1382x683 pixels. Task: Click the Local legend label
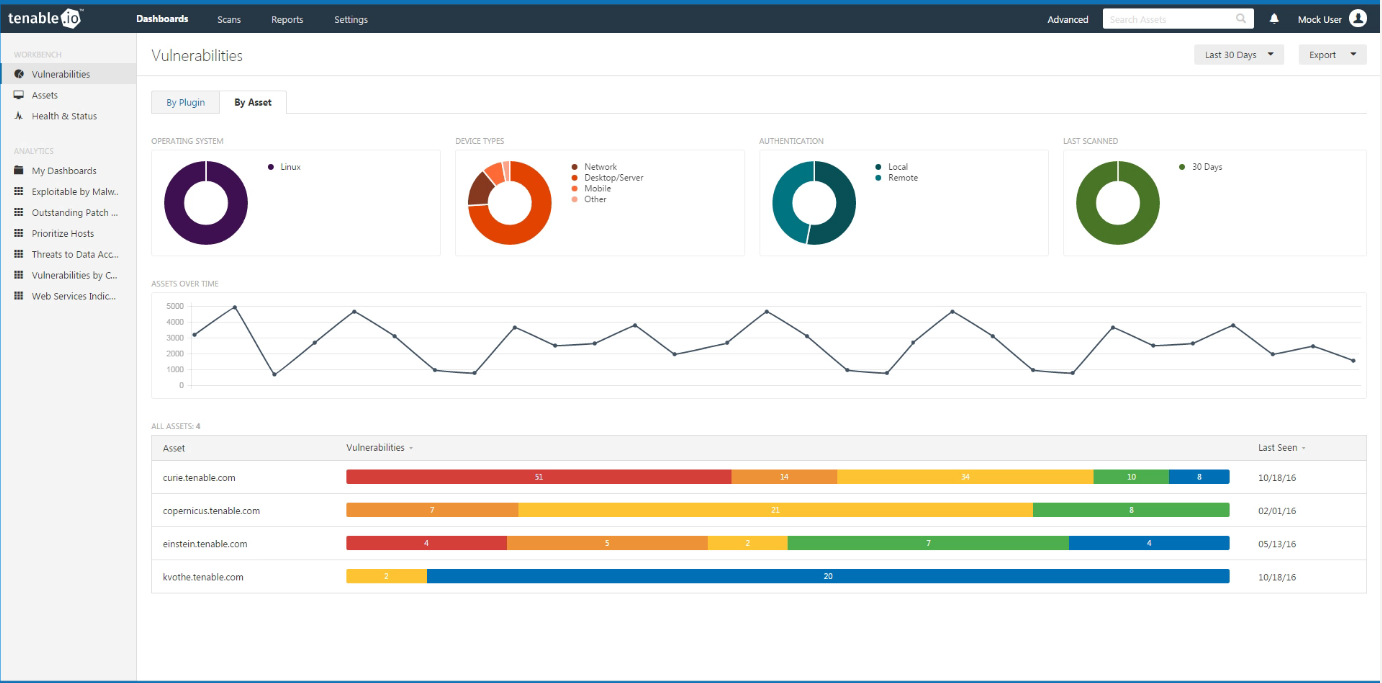coord(898,167)
